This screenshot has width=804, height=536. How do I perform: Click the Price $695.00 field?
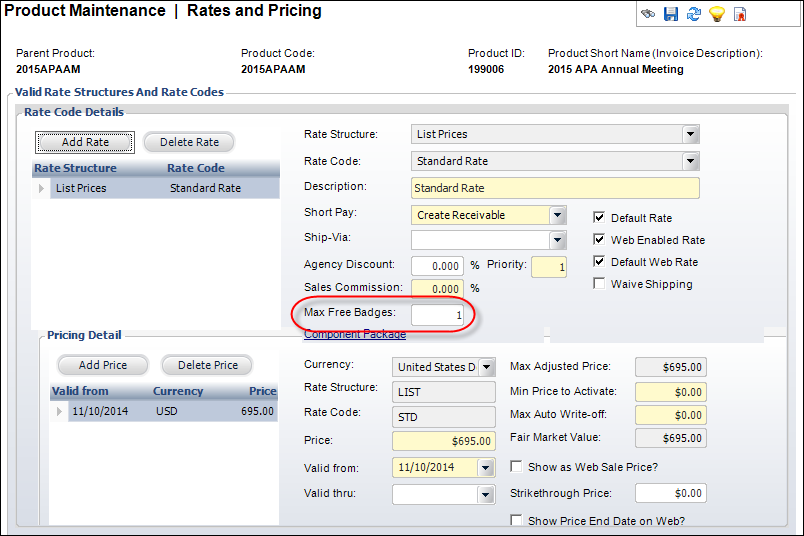(x=444, y=441)
